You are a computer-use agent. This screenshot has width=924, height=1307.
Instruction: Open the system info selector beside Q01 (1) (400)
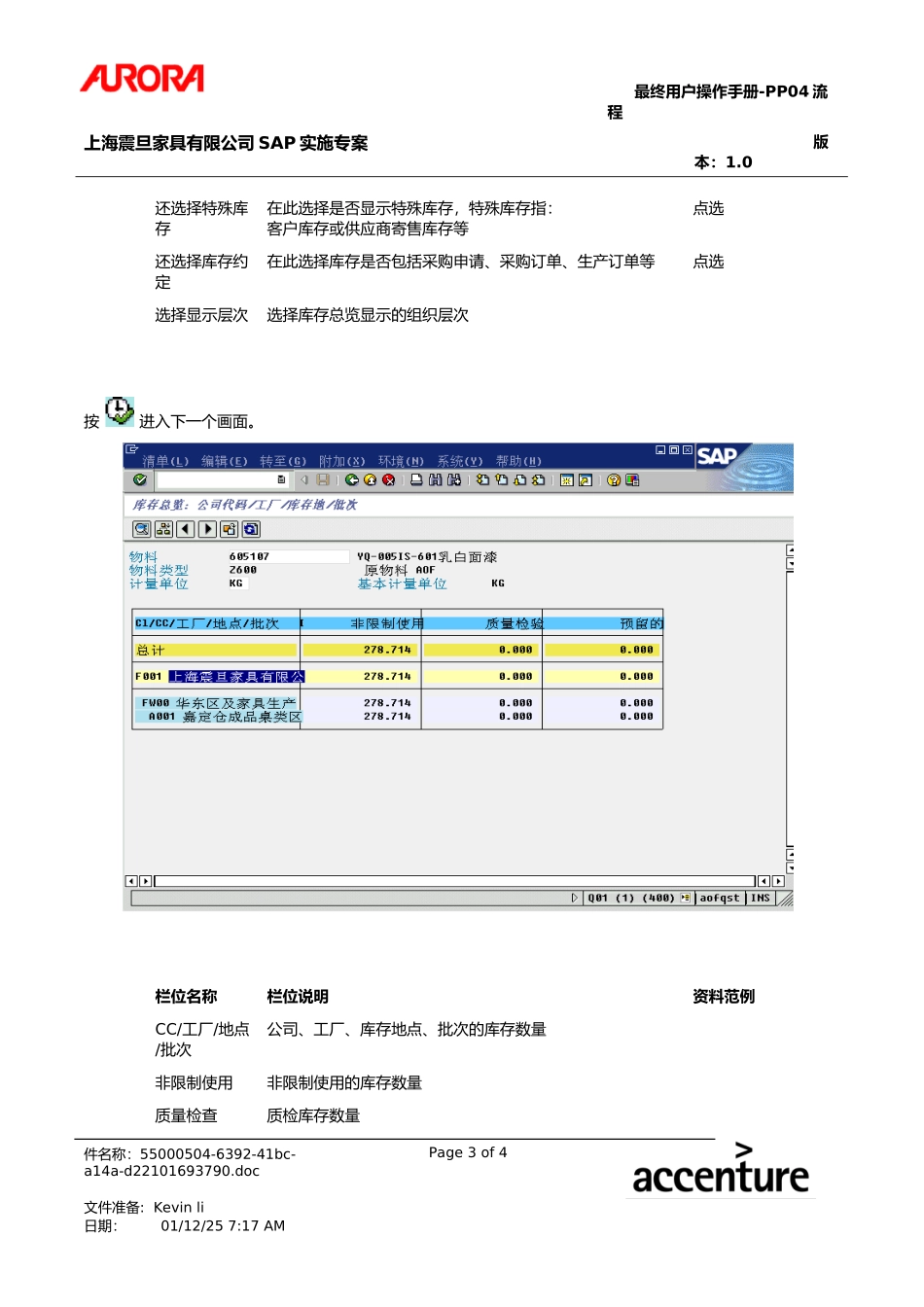686,899
